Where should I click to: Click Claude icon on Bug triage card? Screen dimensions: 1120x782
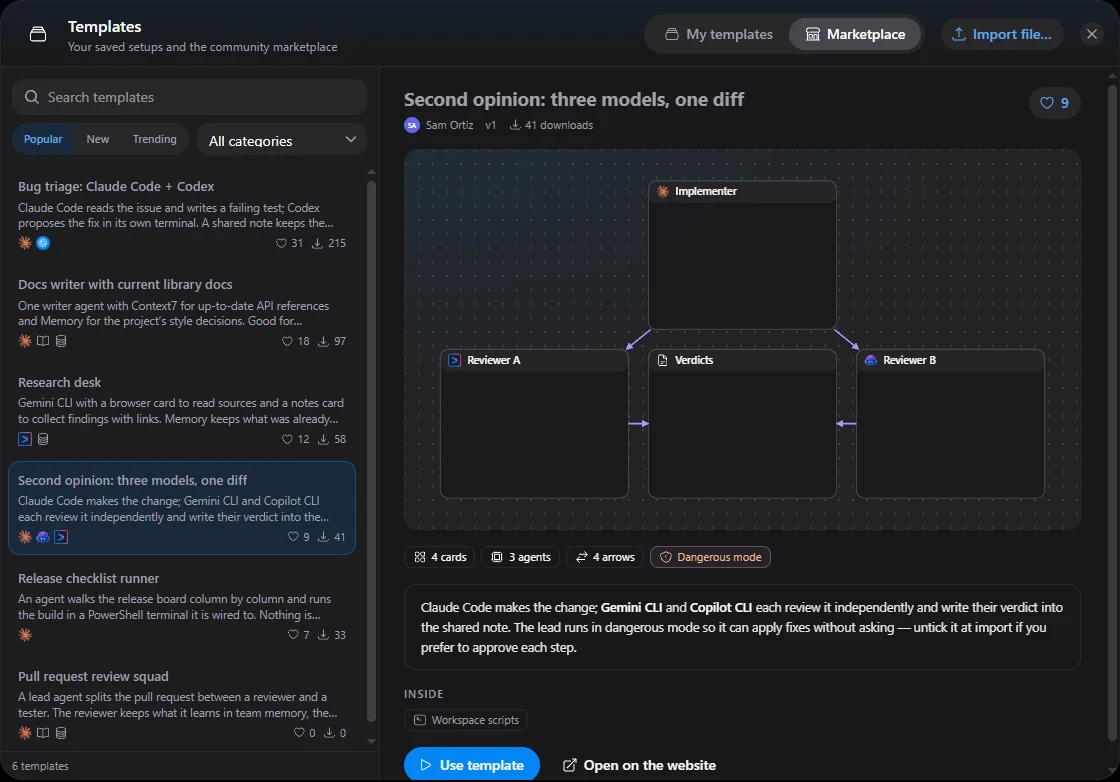(25, 243)
